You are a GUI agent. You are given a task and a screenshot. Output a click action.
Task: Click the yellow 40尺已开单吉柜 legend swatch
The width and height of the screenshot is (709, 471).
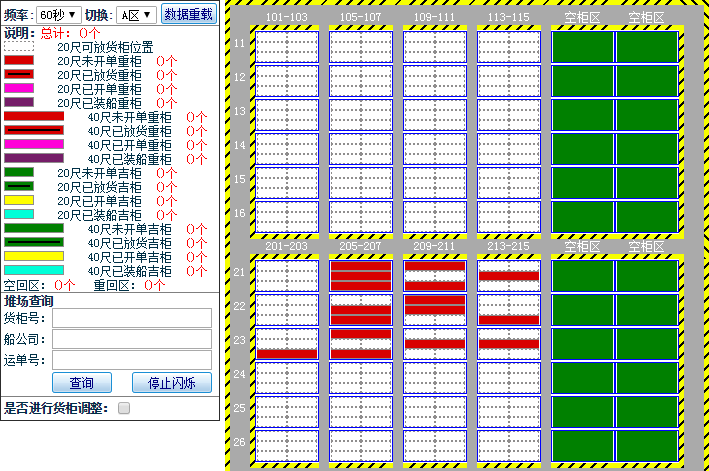click(x=34, y=256)
